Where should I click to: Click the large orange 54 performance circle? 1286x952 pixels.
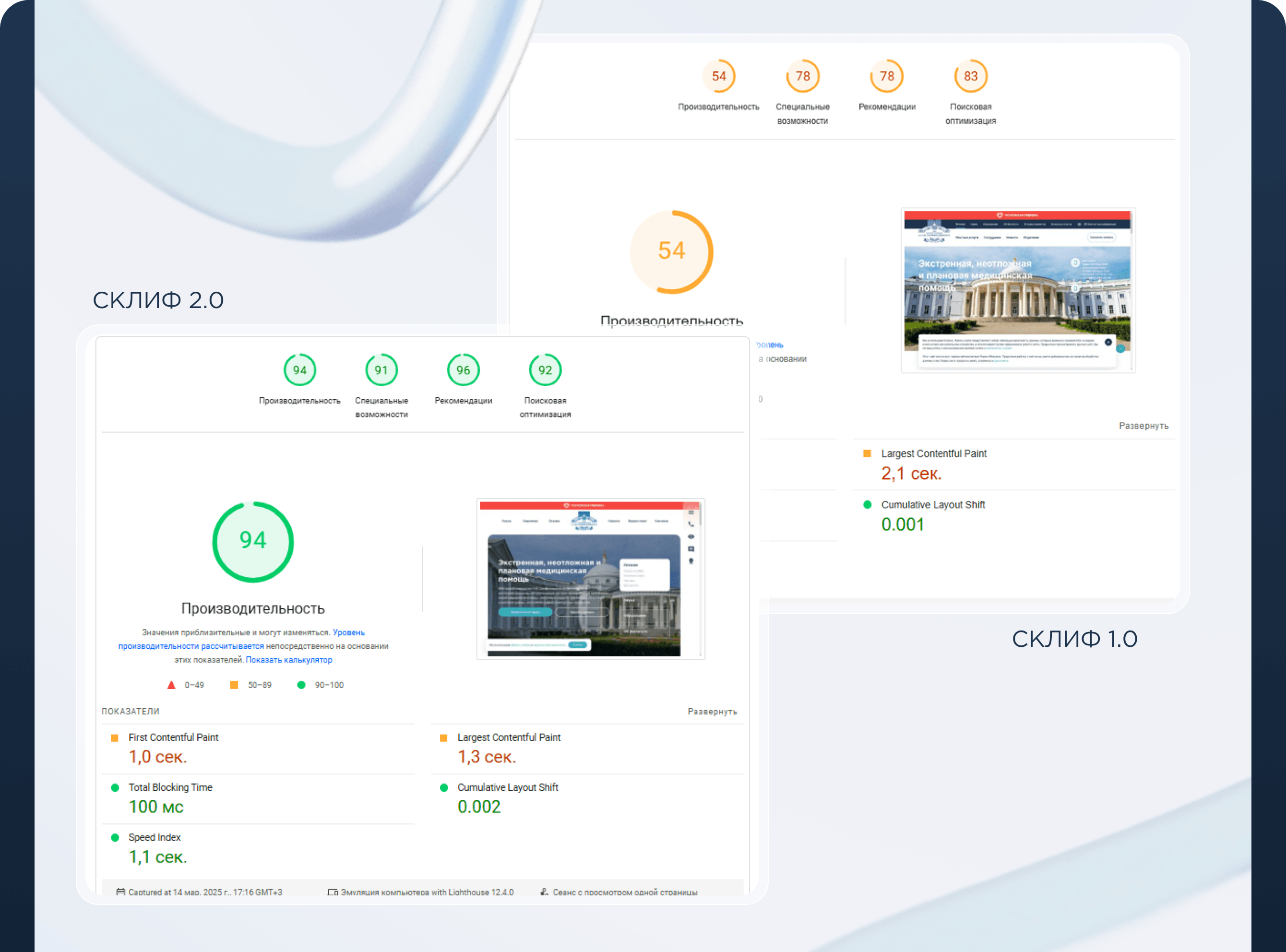(x=672, y=252)
